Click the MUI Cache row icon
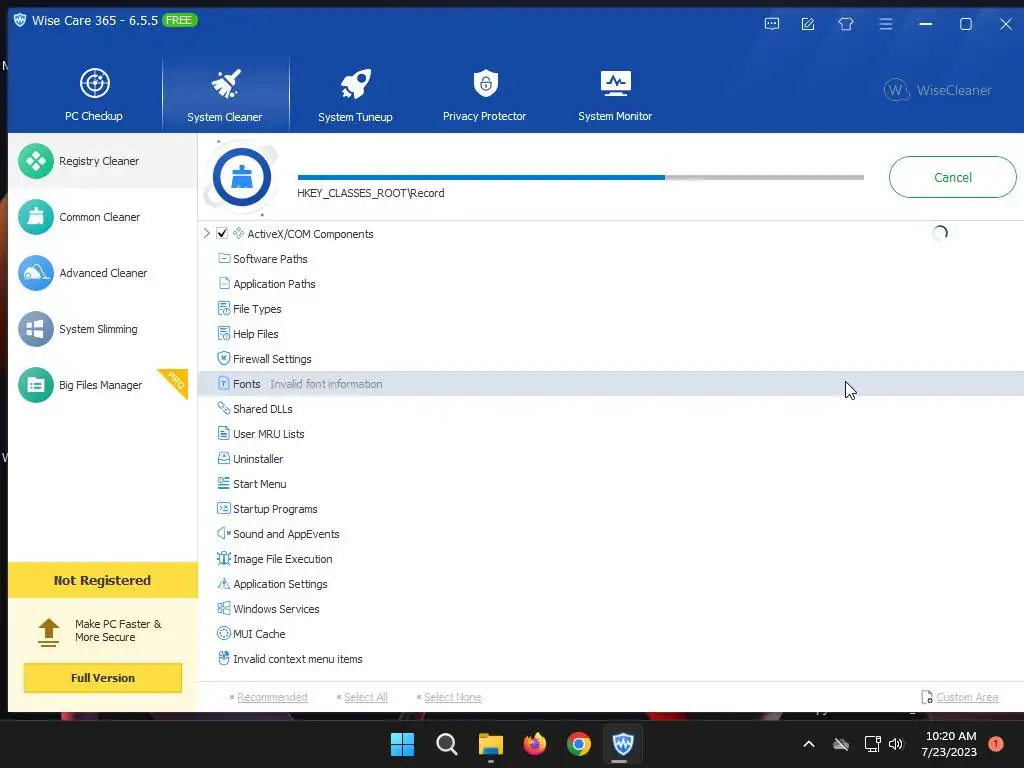Screen dimensions: 1024x768 tap(223, 633)
